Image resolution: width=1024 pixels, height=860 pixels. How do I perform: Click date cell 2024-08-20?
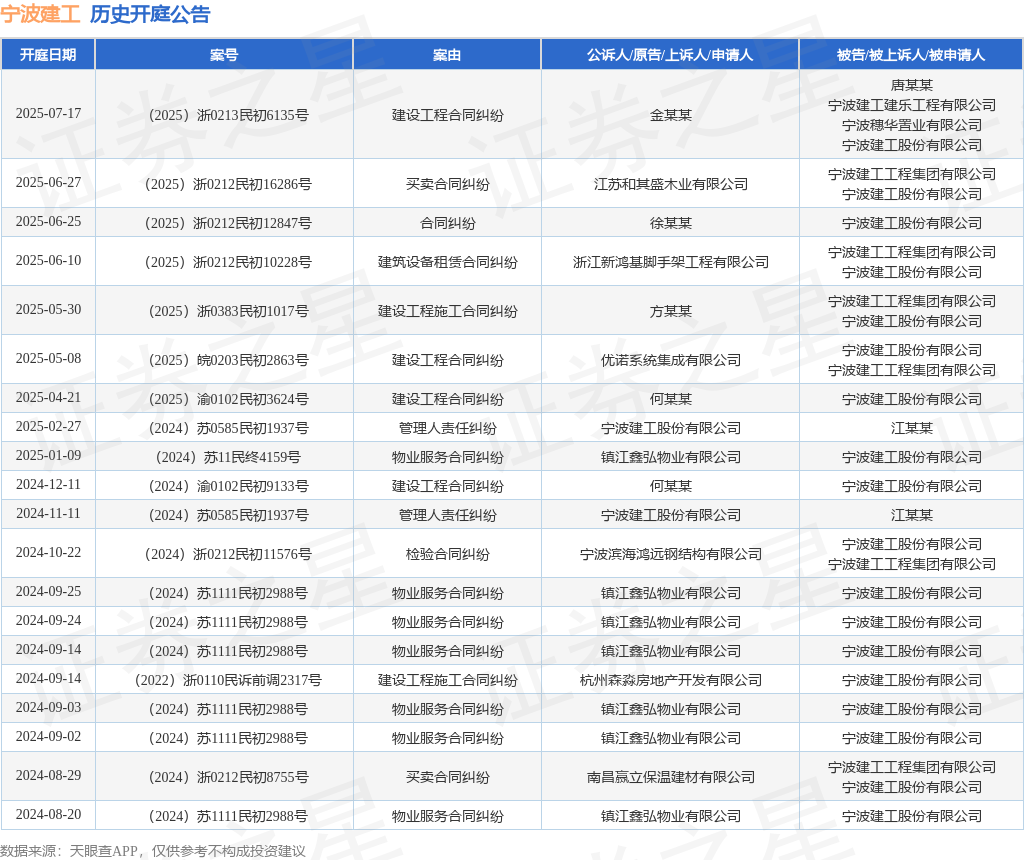point(48,814)
